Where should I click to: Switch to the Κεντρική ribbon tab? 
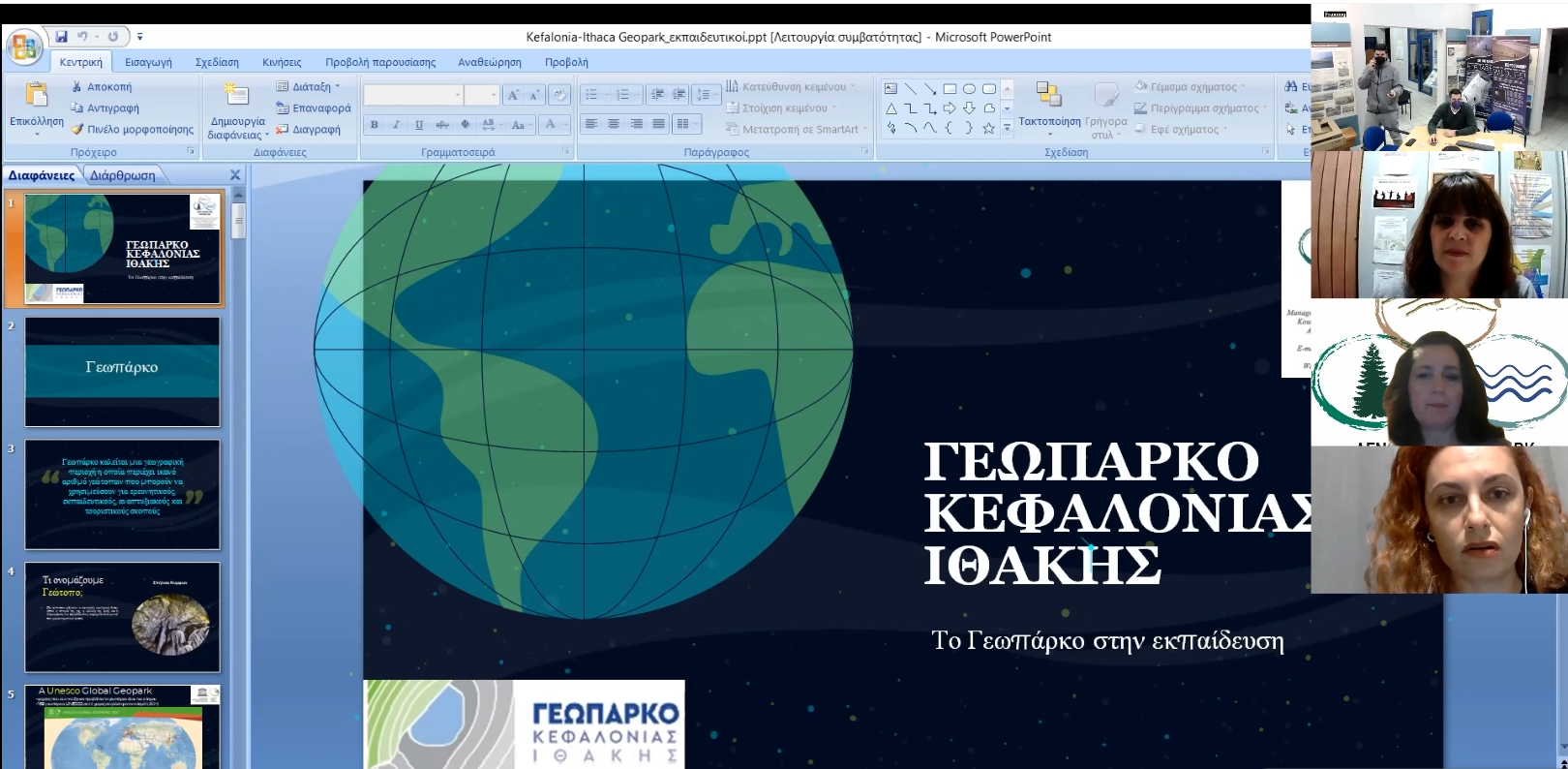(x=80, y=62)
